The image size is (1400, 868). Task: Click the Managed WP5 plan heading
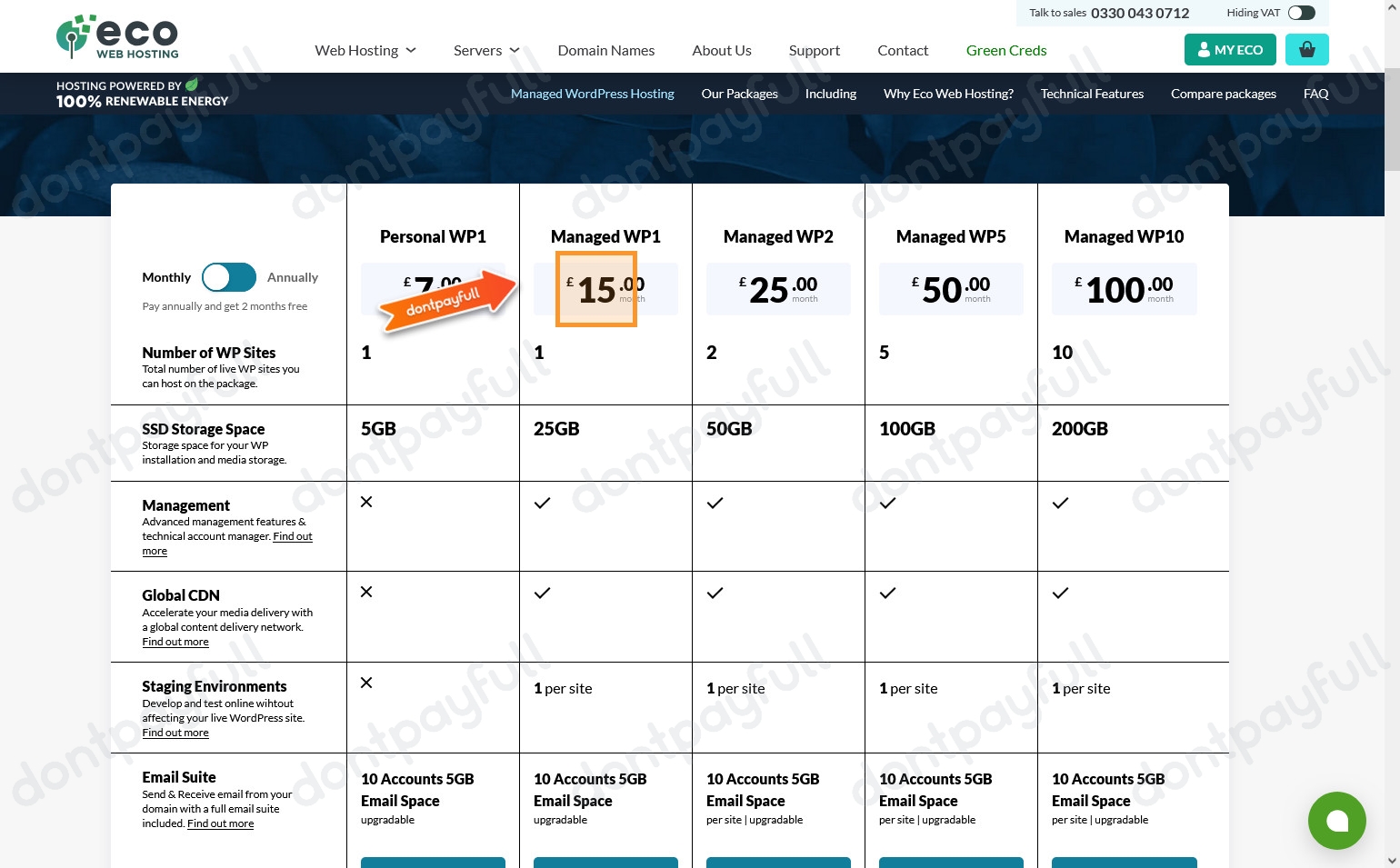[x=951, y=236]
